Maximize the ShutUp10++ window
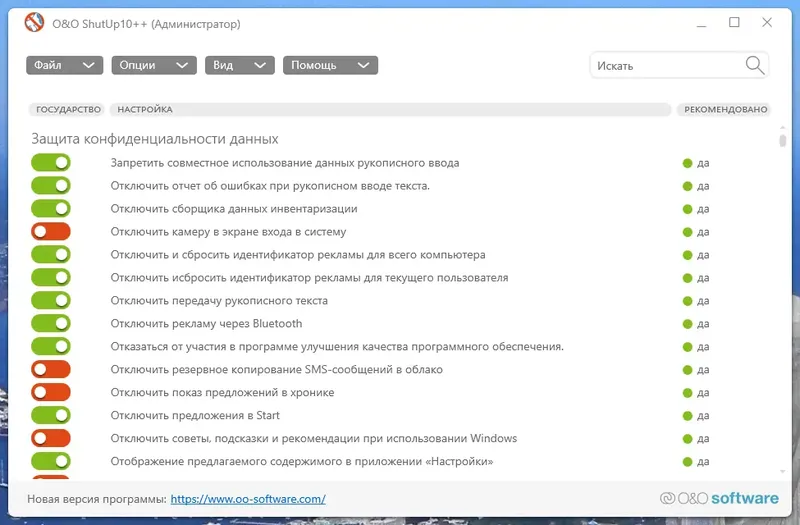Viewport: 800px width, 525px height. pyautogui.click(x=734, y=22)
